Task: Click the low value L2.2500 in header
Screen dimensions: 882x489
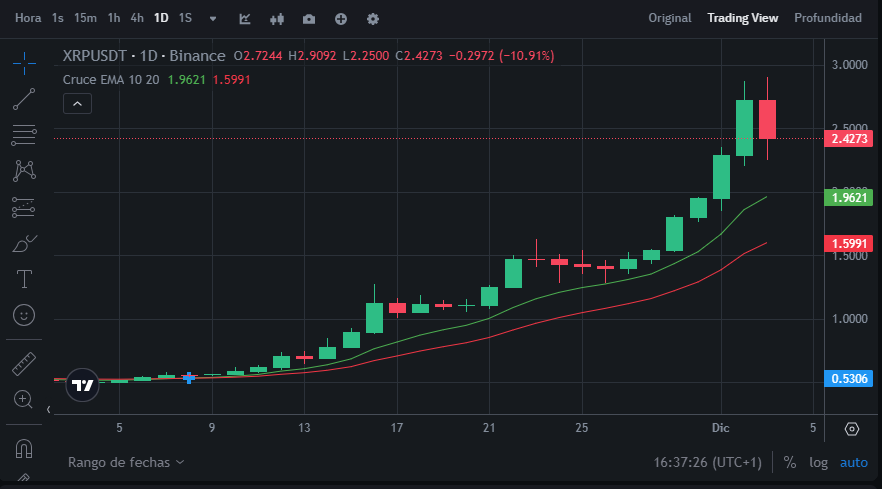Action: (x=366, y=56)
